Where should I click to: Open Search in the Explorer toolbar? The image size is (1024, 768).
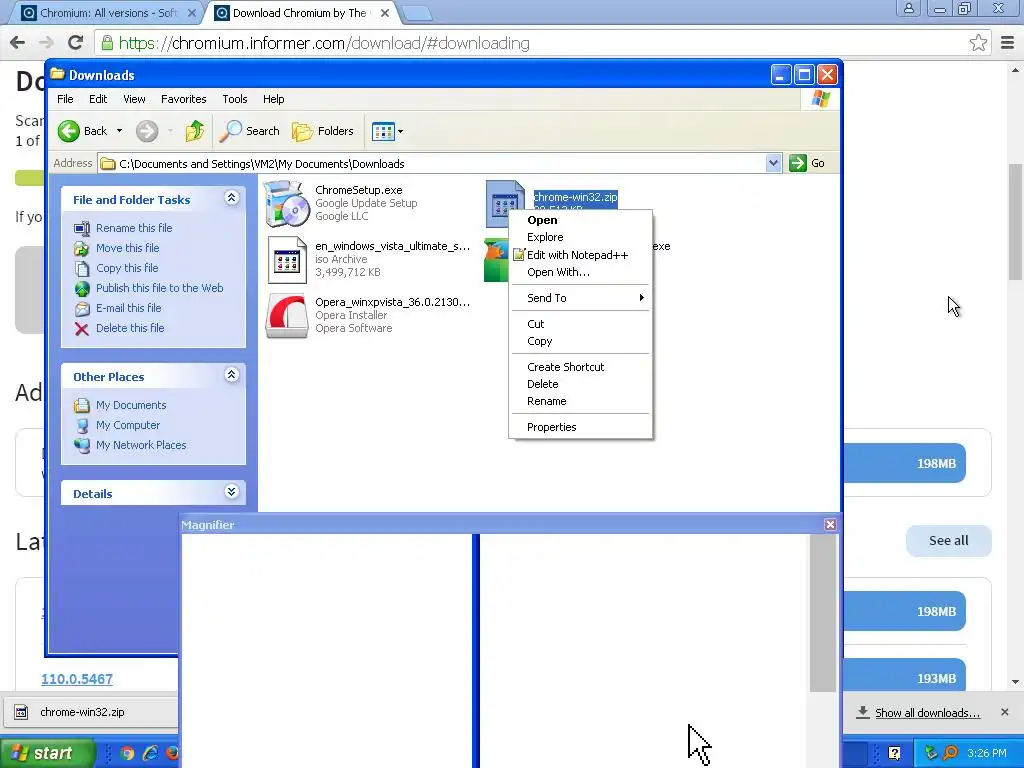(249, 131)
